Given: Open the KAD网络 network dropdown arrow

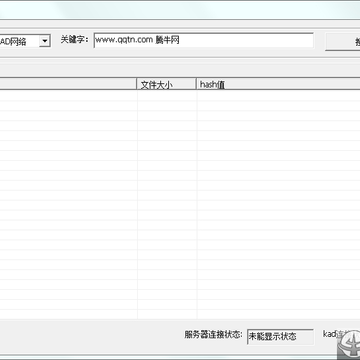Looking at the screenshot, I should 45,41.
